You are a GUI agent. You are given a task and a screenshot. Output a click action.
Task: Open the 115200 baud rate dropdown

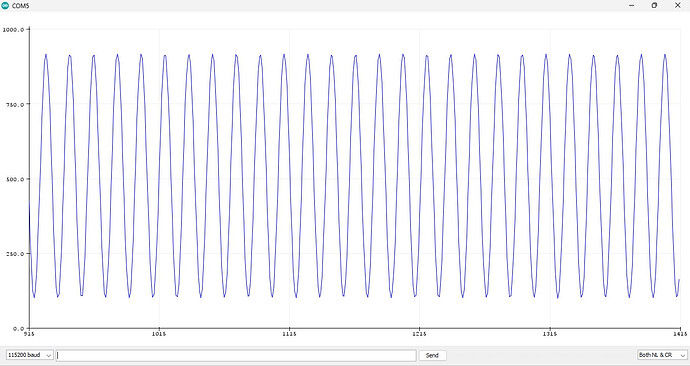29,355
